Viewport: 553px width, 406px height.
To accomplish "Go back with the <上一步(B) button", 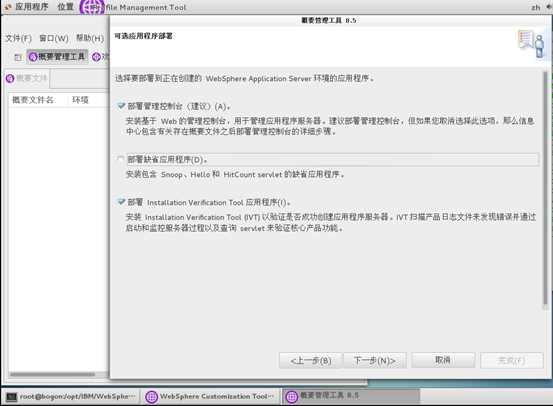I will [x=310, y=360].
